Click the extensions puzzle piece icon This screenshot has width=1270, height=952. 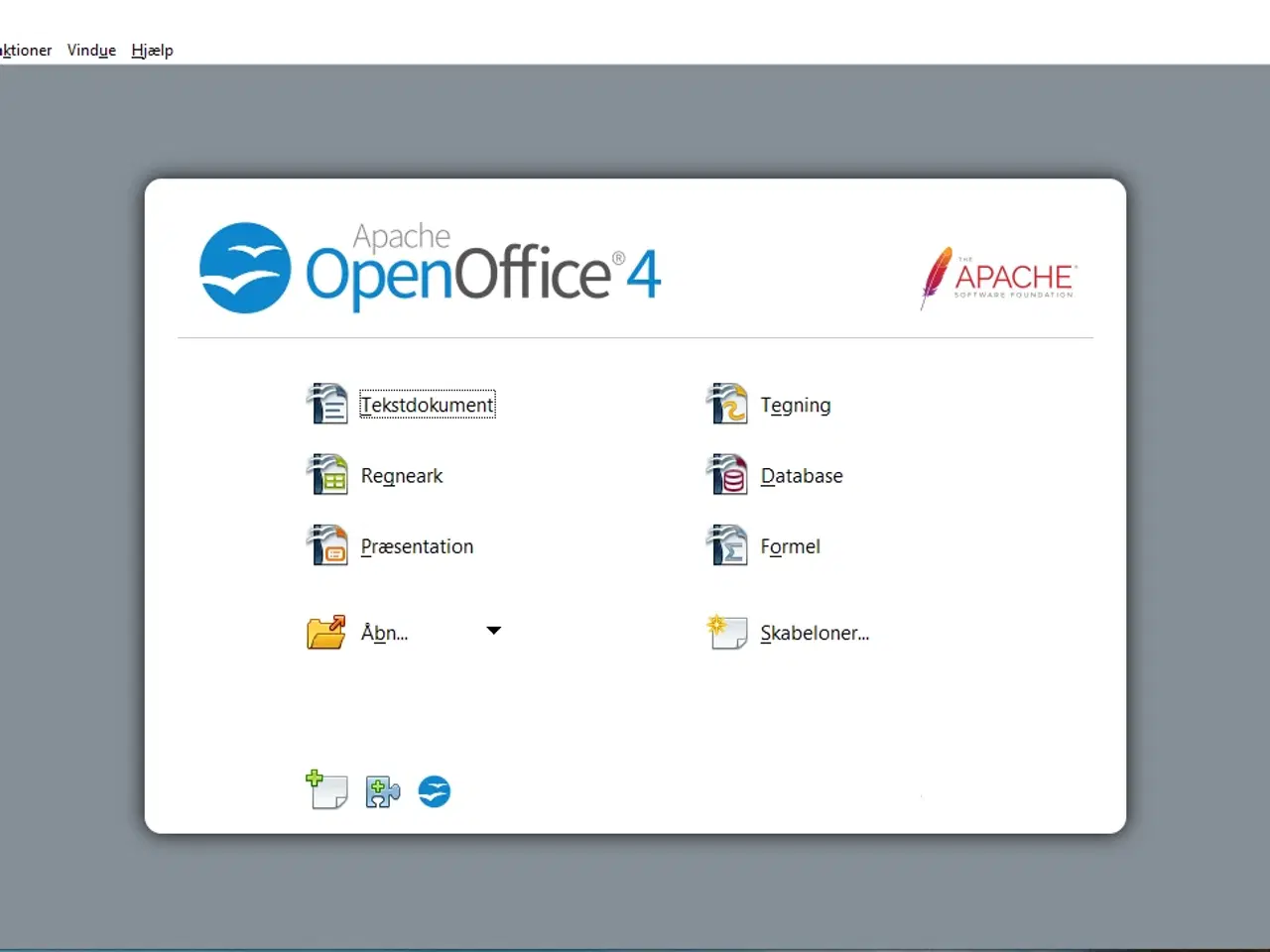382,791
